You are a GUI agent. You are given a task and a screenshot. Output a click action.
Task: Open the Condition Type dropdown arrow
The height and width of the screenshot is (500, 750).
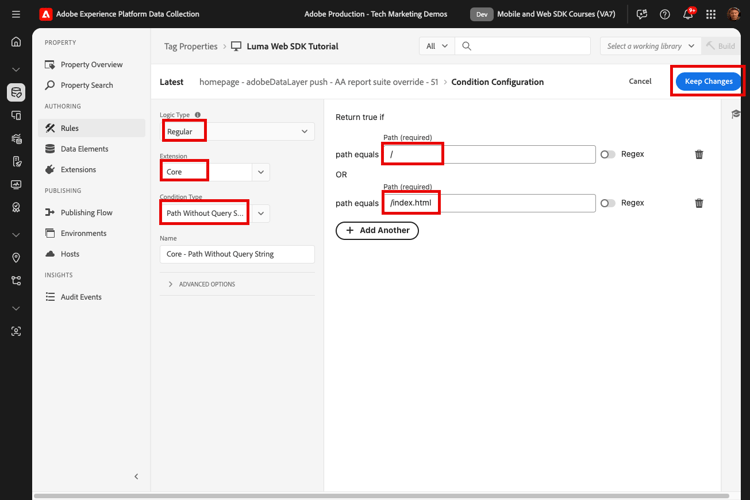(261, 213)
